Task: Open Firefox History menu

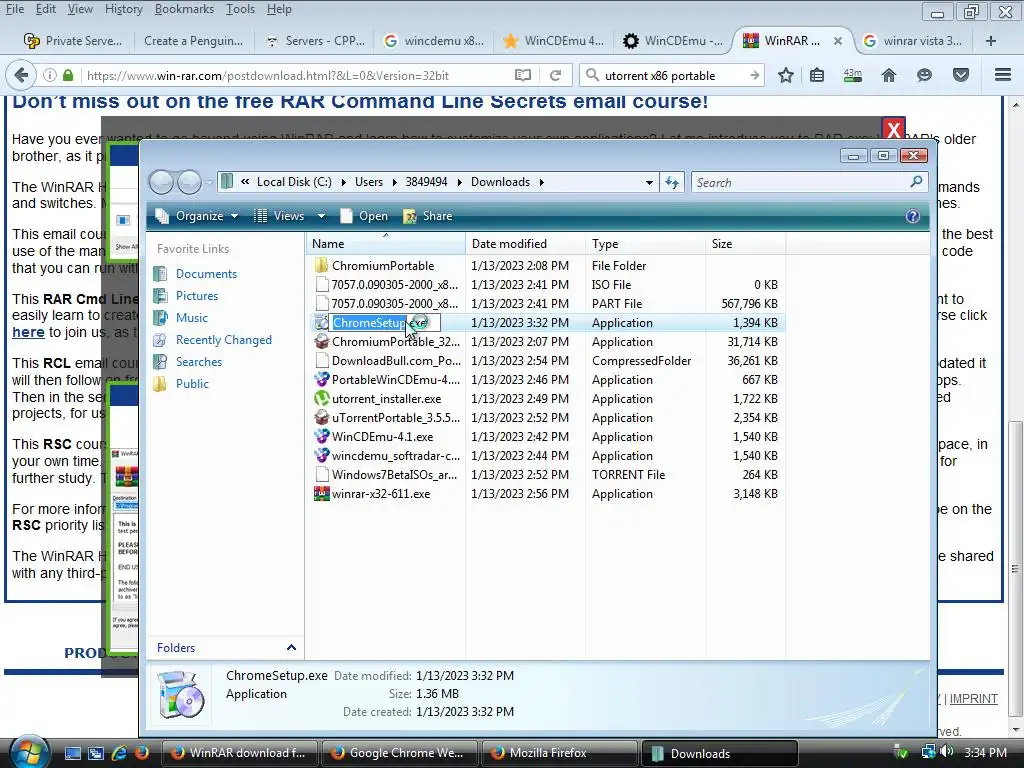Action: point(123,9)
